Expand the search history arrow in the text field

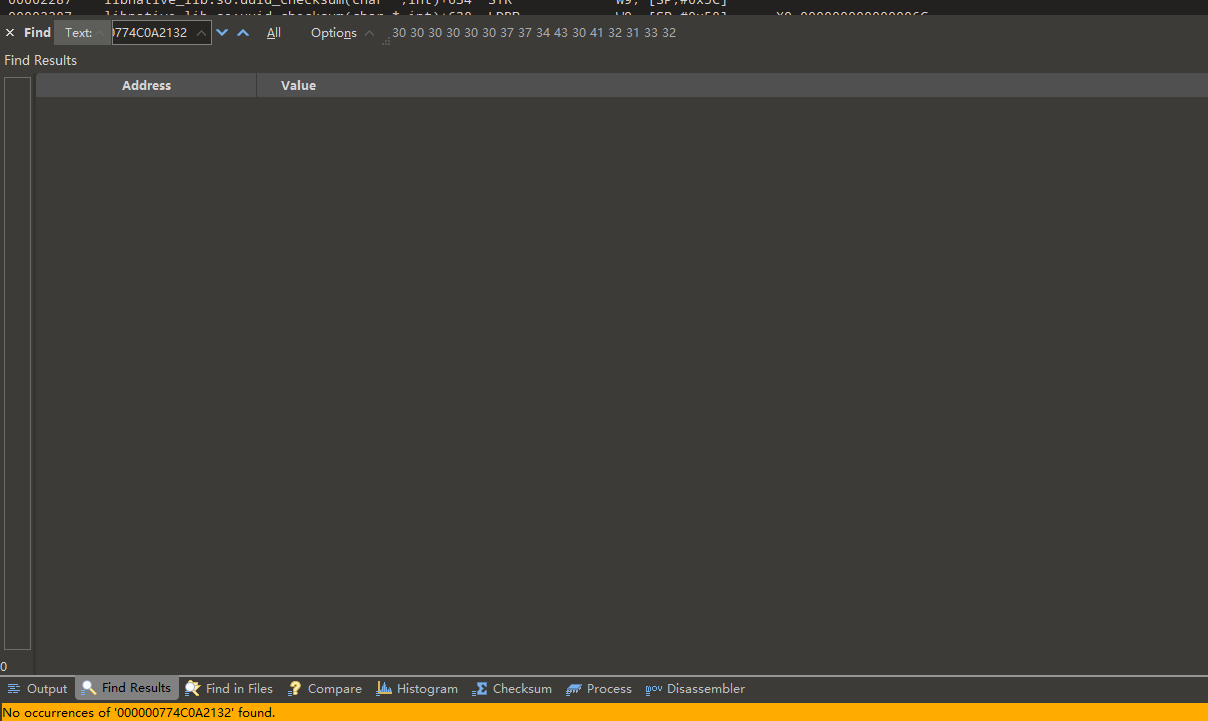[201, 33]
